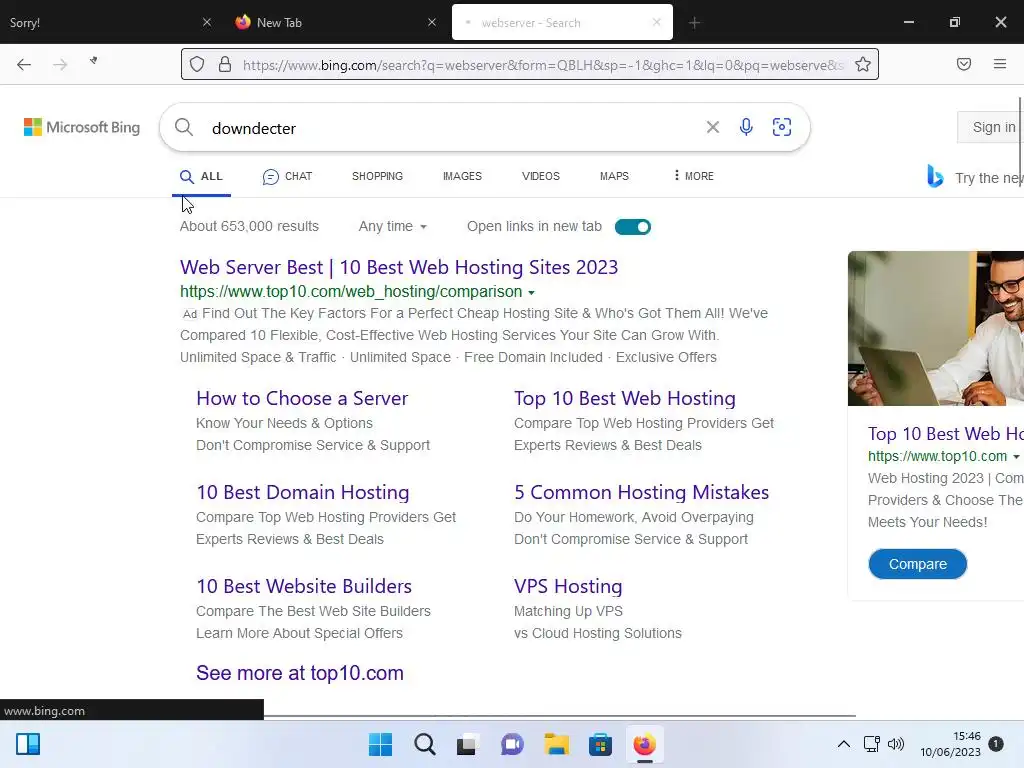Open Microsoft Store from the taskbar
This screenshot has width=1024, height=768.
tap(600, 744)
